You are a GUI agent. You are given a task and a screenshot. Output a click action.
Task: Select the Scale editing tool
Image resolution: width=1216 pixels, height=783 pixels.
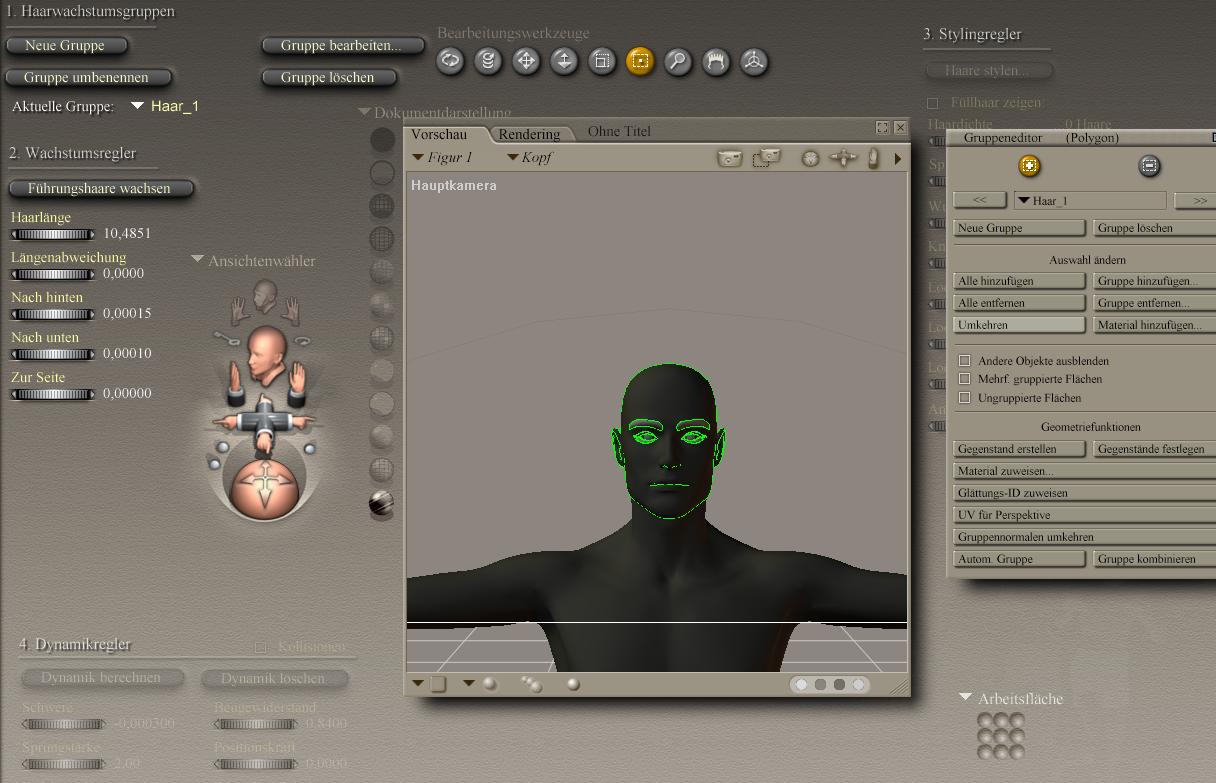click(602, 61)
